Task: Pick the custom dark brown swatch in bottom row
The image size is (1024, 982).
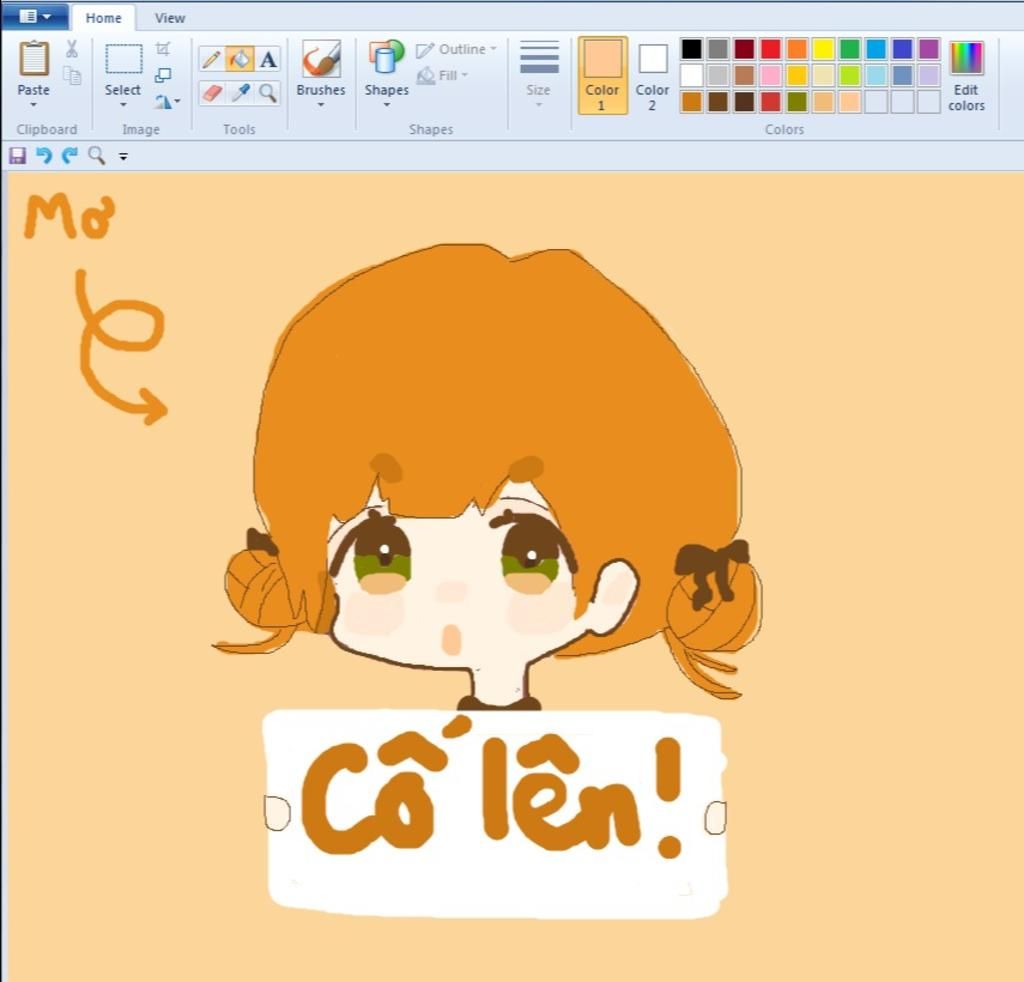Action: (744, 102)
